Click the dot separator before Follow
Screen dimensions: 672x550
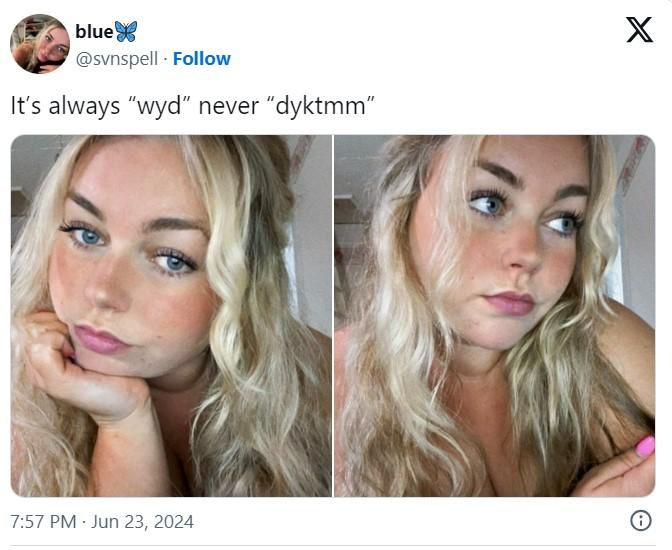(x=165, y=59)
